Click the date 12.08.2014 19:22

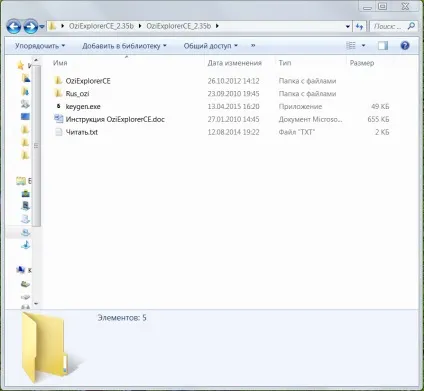tap(233, 132)
